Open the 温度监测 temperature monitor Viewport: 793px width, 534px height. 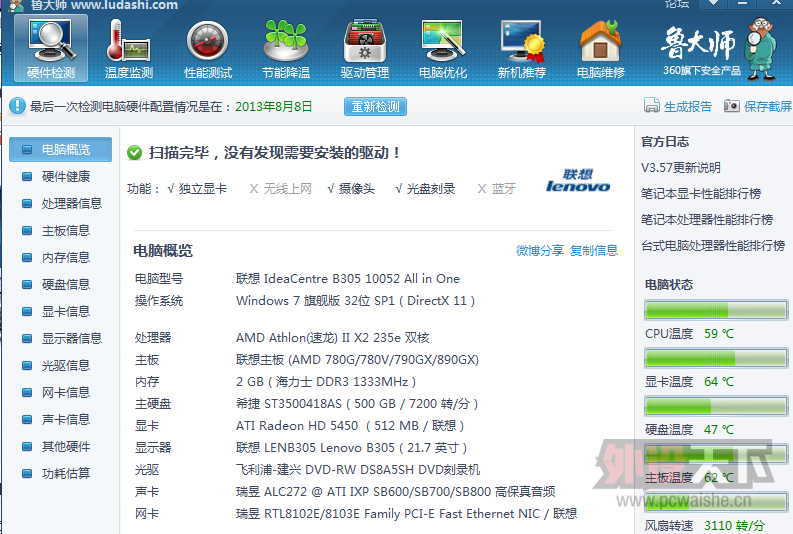click(129, 49)
